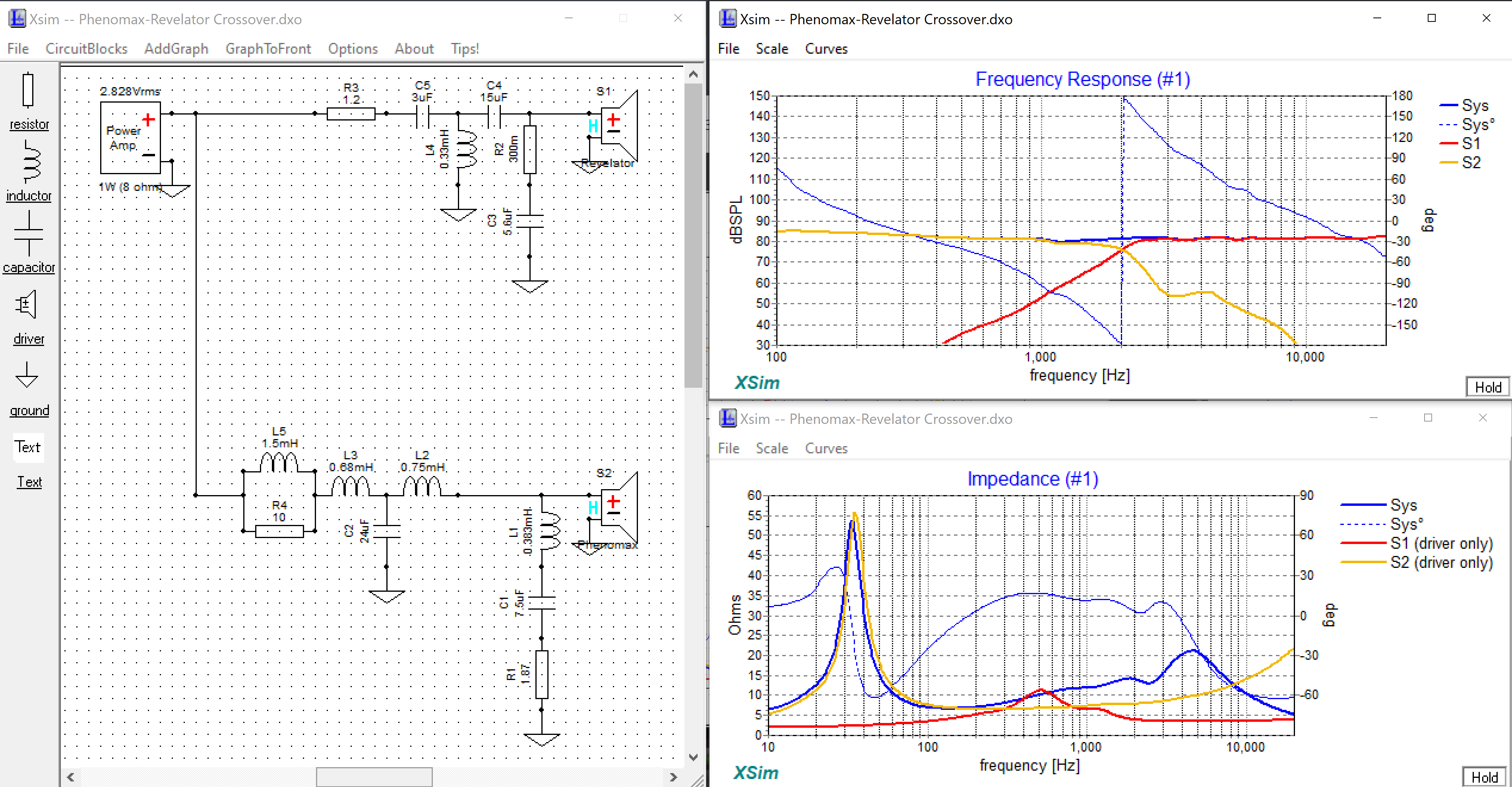Open the Options menu
The height and width of the screenshot is (787, 1512).
(x=353, y=49)
